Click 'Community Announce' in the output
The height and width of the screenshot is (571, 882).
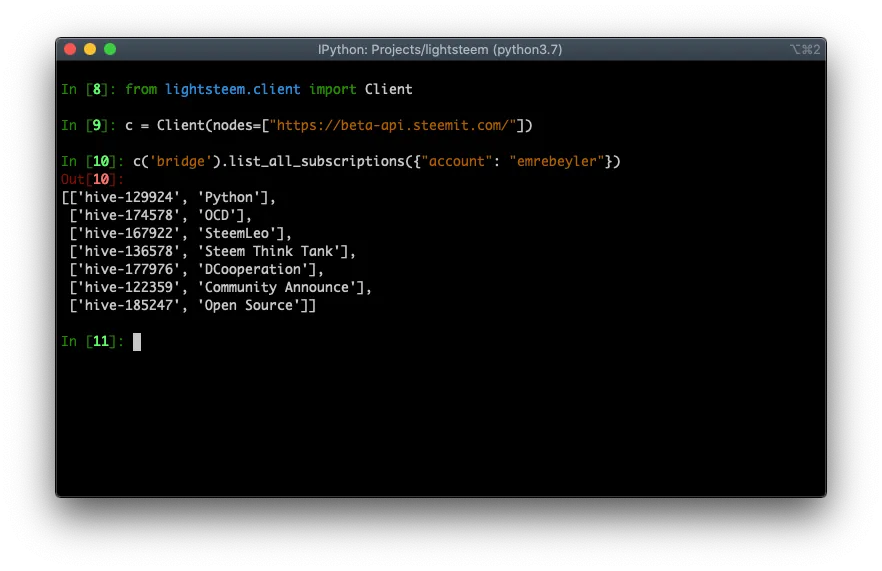(x=277, y=287)
